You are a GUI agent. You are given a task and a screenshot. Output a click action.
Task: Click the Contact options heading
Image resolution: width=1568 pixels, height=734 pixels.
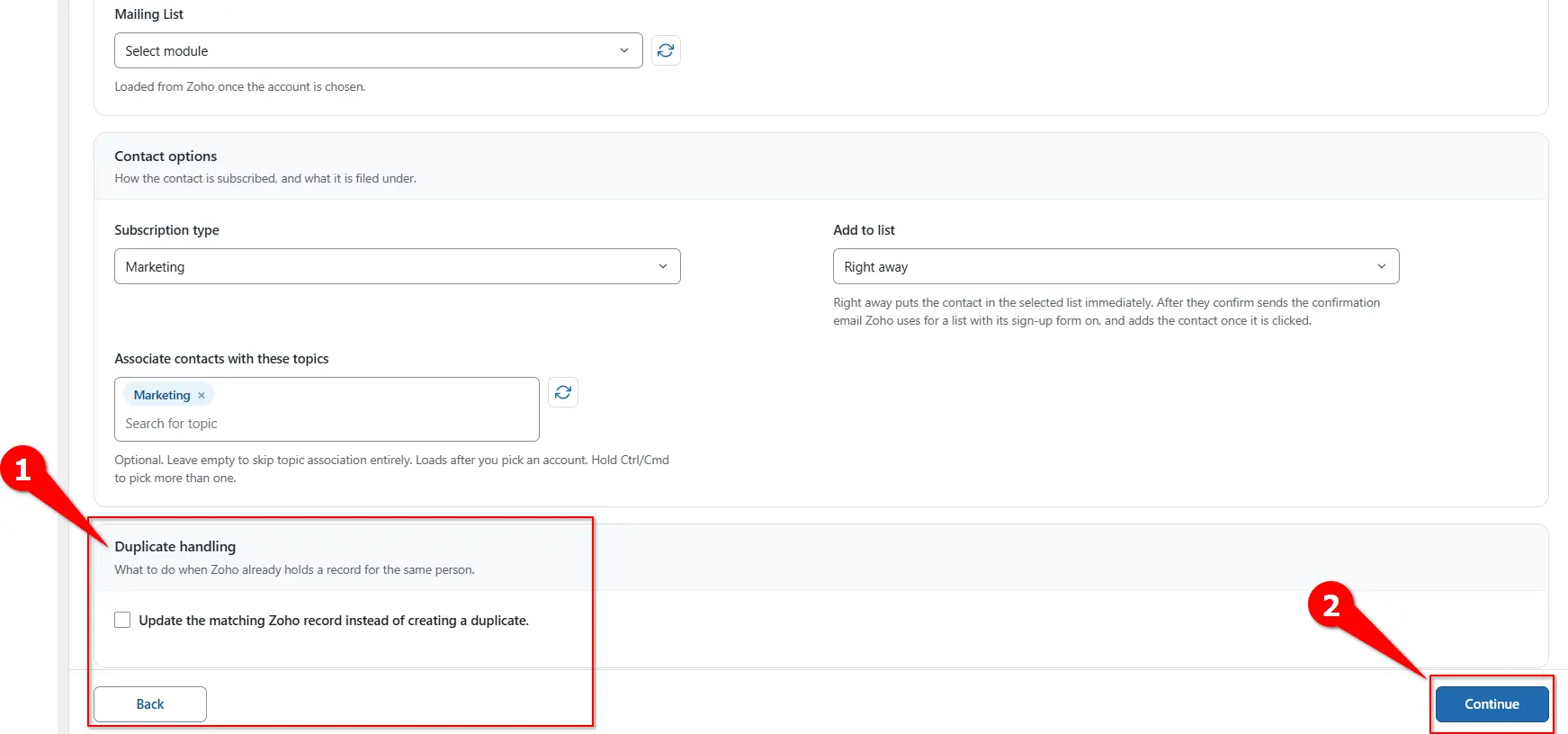pos(166,156)
